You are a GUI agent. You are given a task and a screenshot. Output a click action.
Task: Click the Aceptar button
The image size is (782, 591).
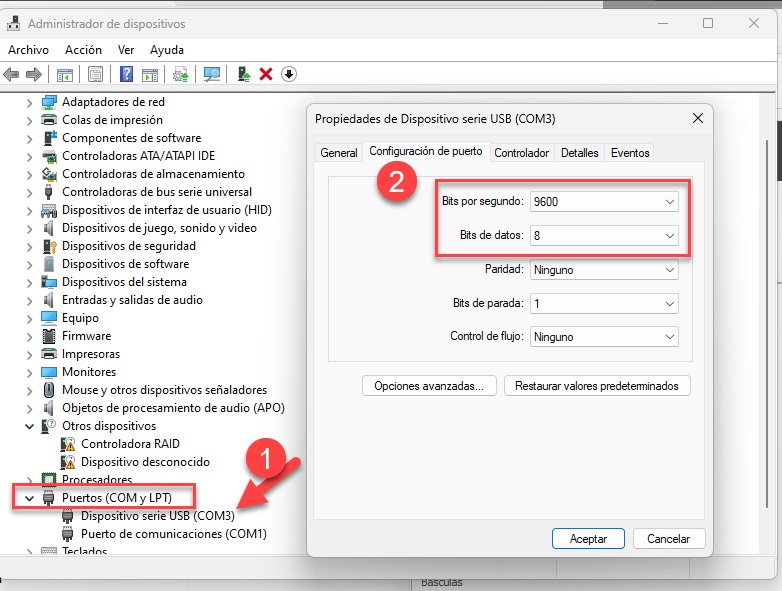pyautogui.click(x=588, y=539)
